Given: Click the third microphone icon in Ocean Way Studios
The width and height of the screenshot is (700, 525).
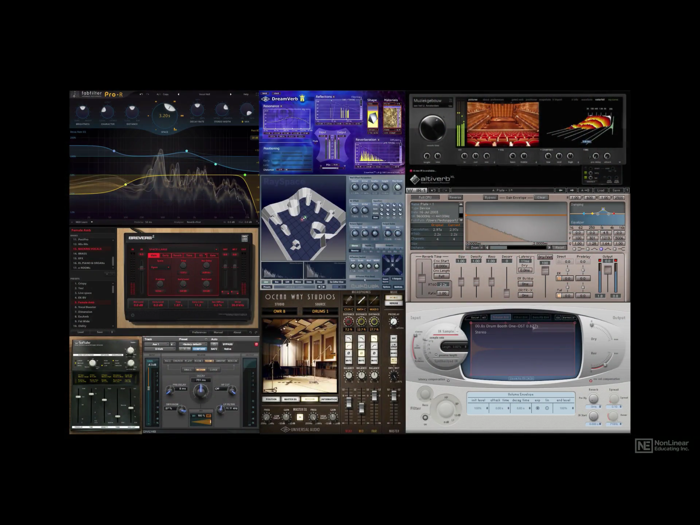Looking at the screenshot, I should [374, 300].
